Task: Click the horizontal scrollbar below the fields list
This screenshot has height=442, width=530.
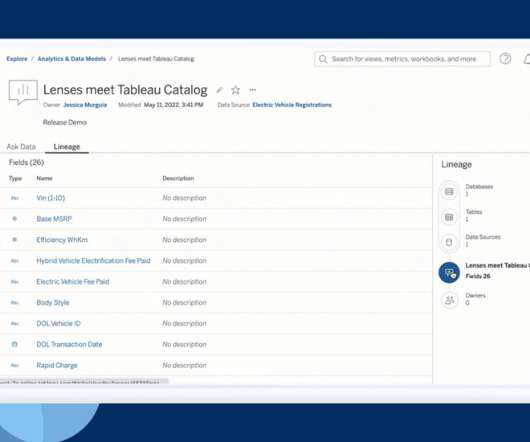Action: pos(84,382)
